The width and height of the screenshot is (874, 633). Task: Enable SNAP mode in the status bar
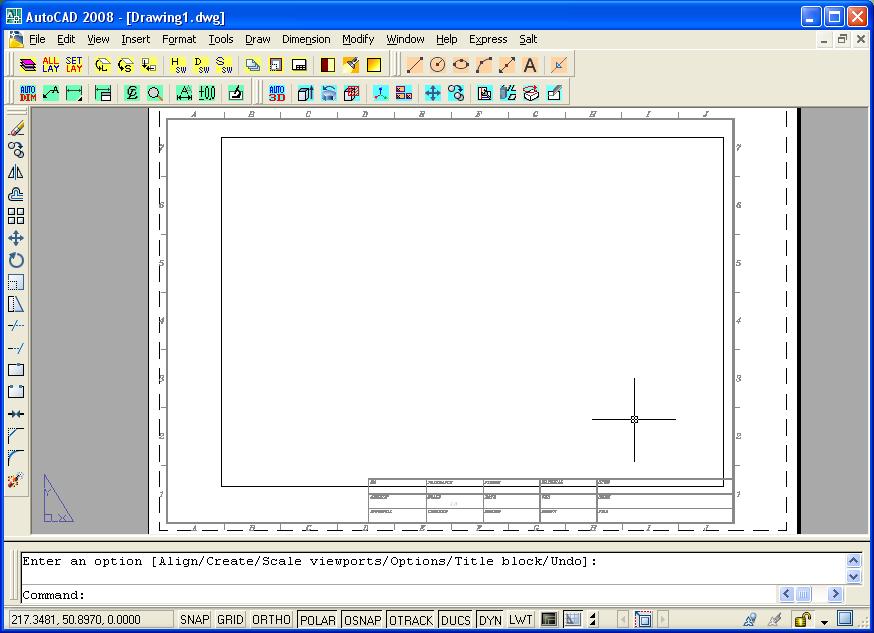point(194,619)
